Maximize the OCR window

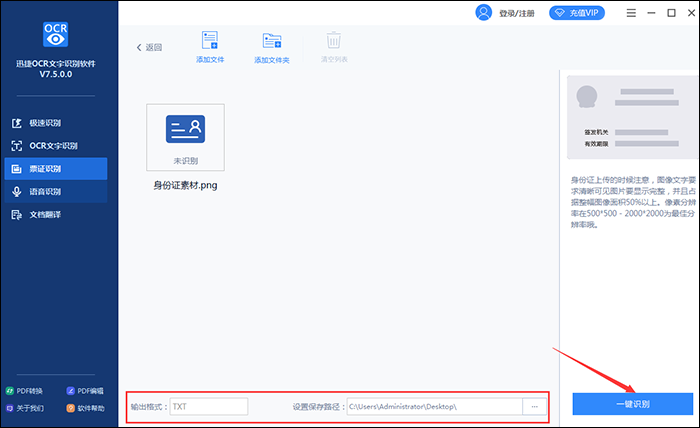[671, 13]
